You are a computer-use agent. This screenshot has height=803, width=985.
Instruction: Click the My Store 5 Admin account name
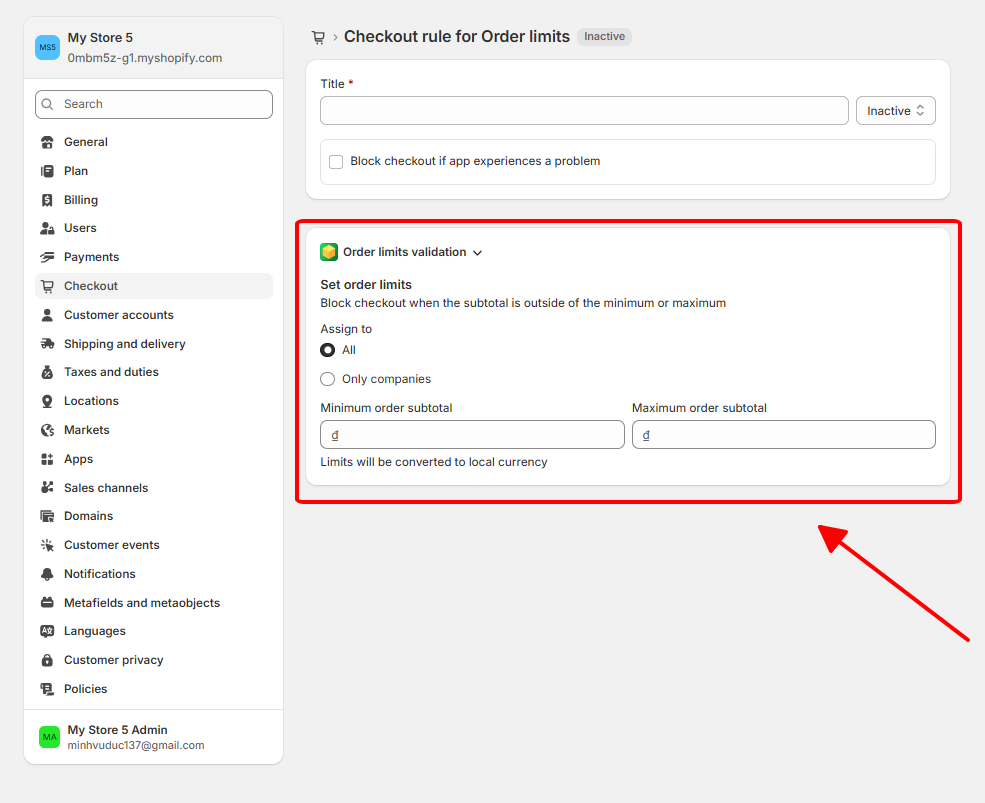pyautogui.click(x=117, y=729)
